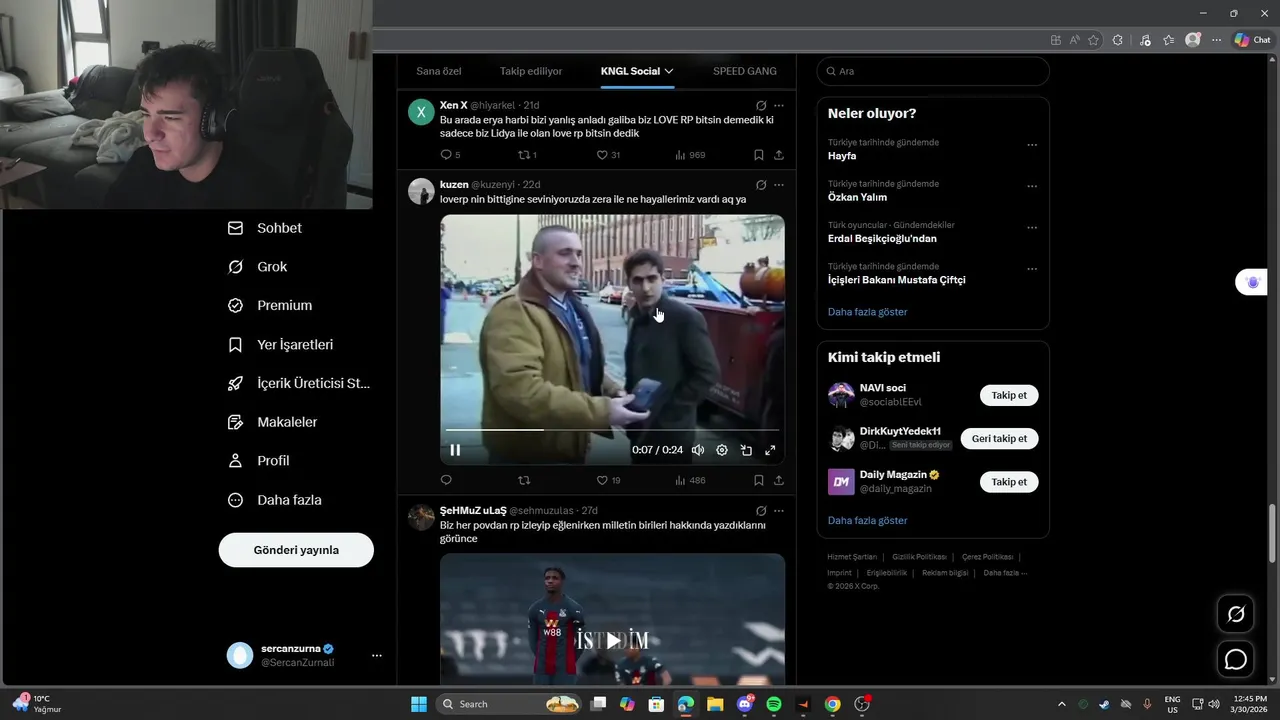Follow Daily Magazin with Takip et
Viewport: 1280px width, 720px height.
pos(1009,482)
